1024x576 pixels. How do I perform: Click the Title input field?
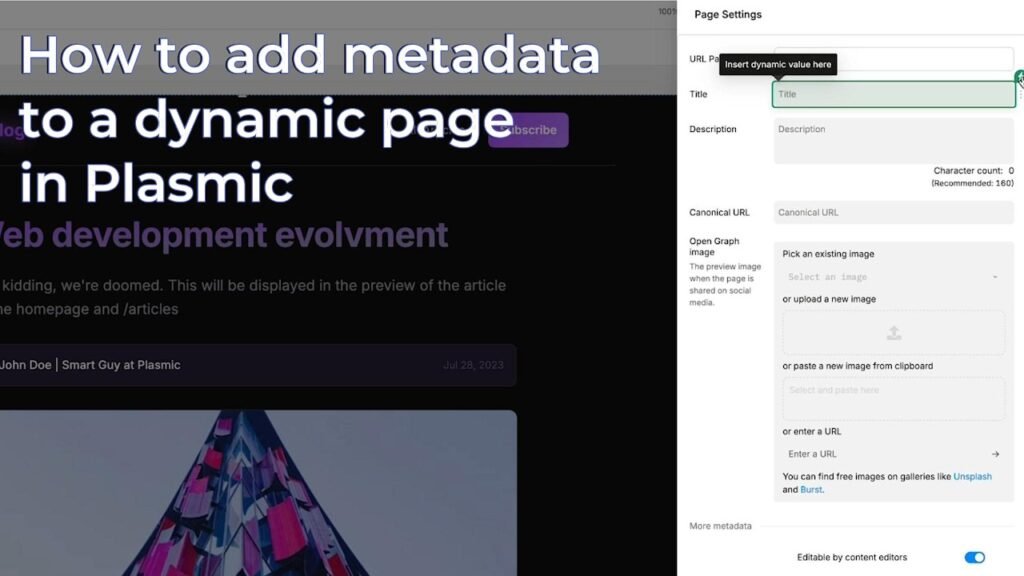click(893, 94)
